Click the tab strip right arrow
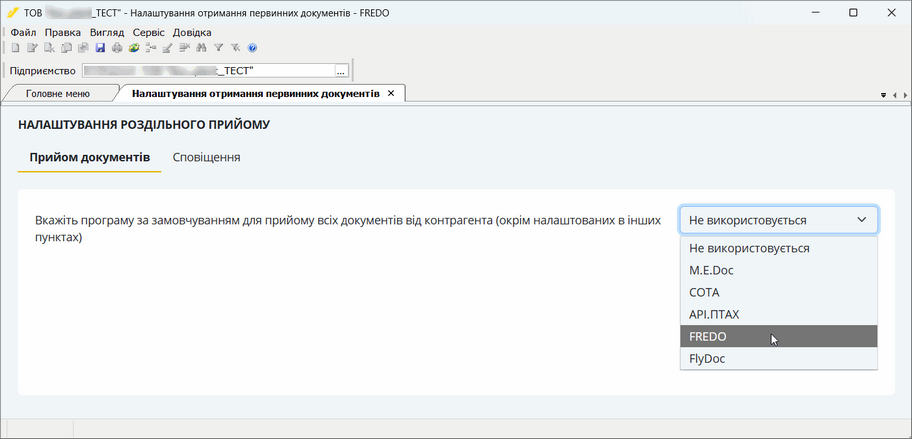 pyautogui.click(x=905, y=95)
